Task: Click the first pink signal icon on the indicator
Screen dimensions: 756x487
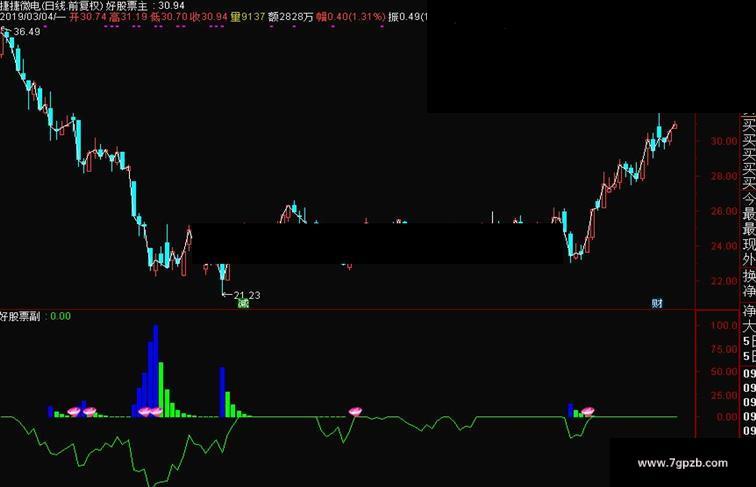Action: tap(74, 411)
